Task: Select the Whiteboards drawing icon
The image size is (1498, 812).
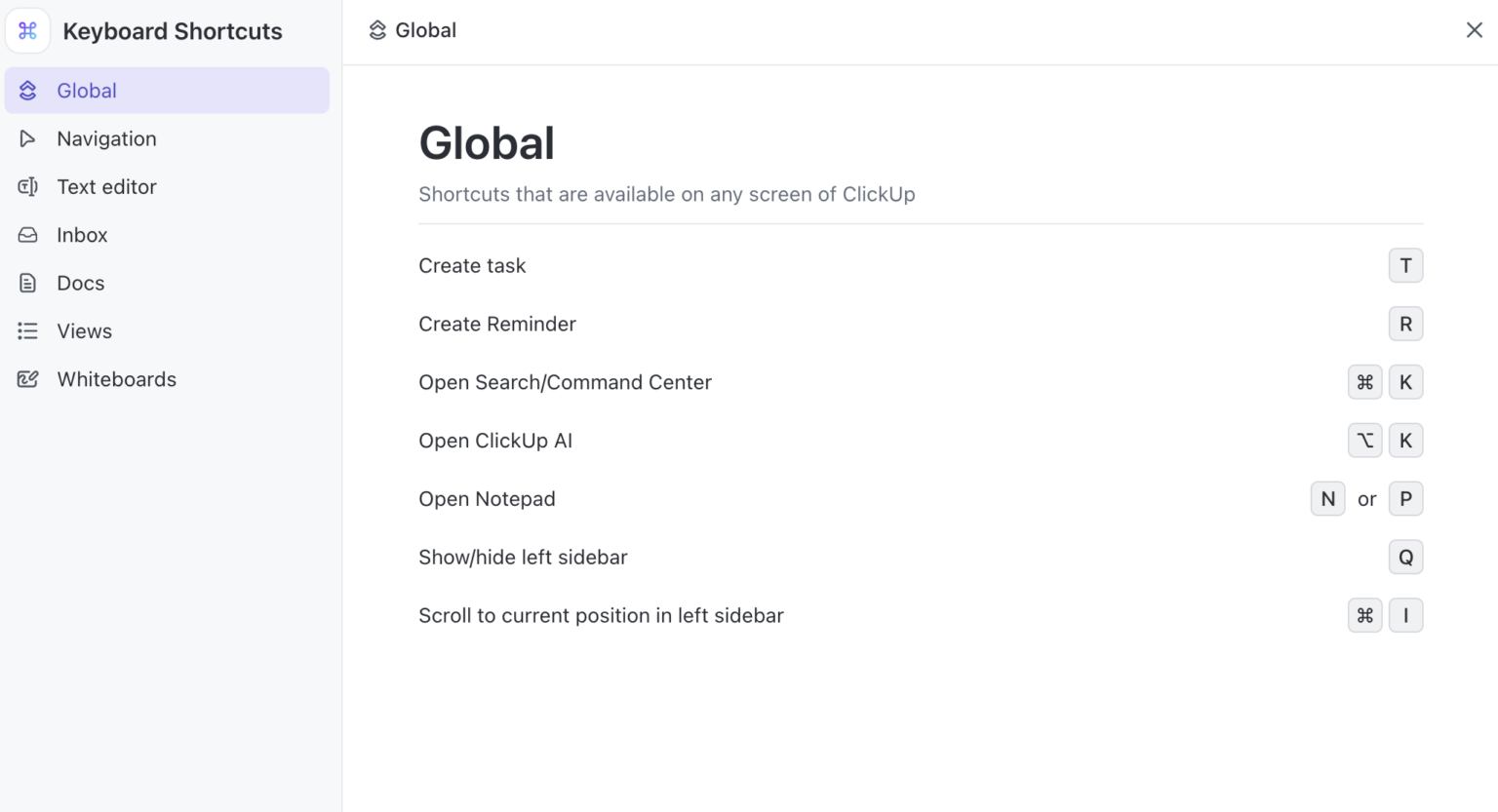Action: [x=28, y=378]
